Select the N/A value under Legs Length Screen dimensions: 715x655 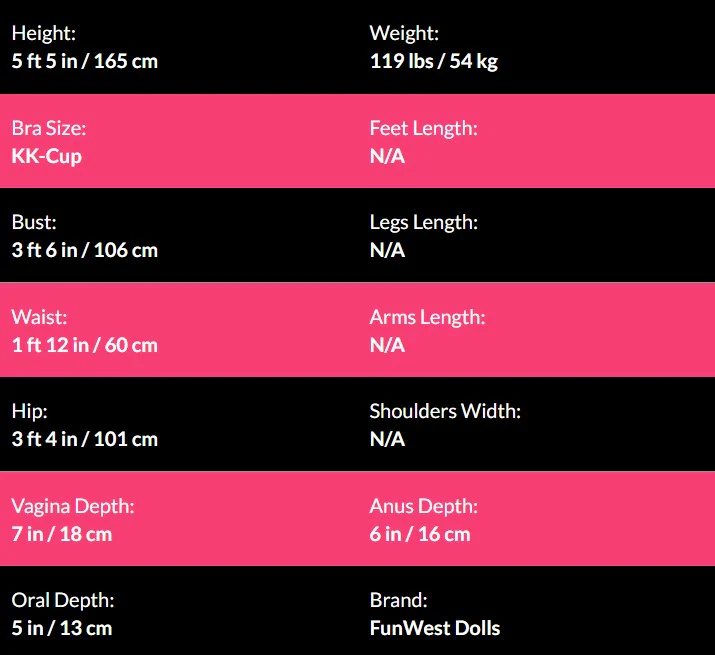(x=387, y=250)
